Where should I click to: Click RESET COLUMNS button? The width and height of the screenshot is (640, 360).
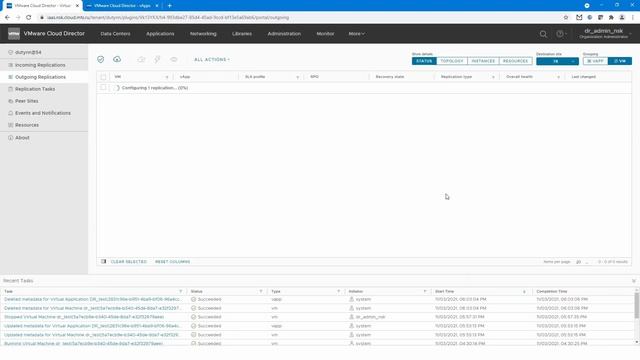tap(172, 262)
